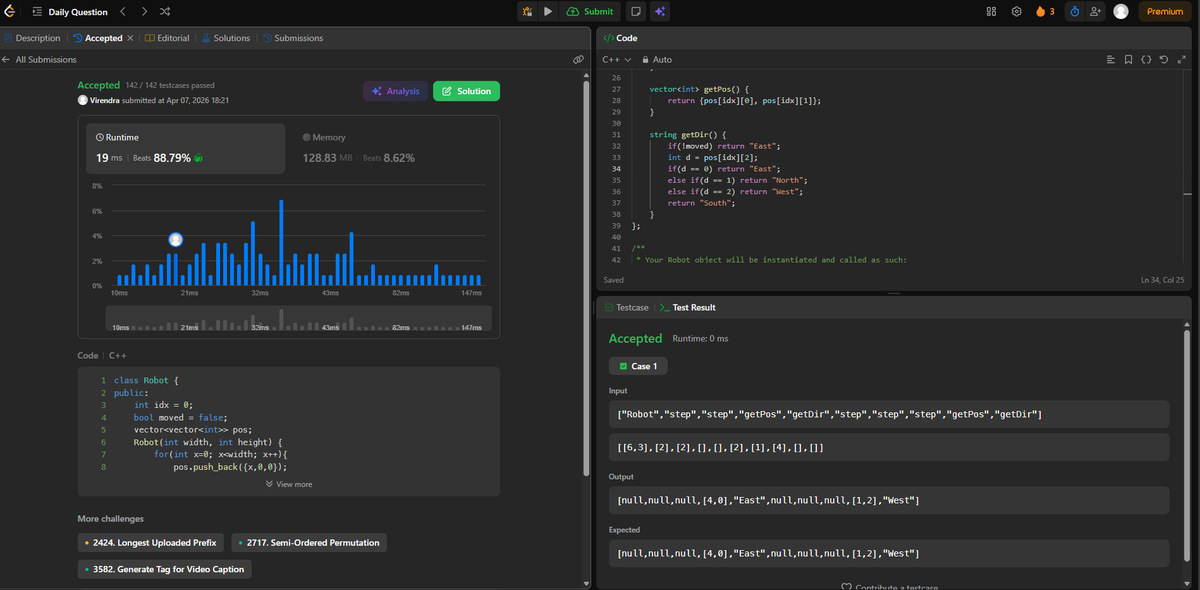The image size is (1200, 590).
Task: Click the Expected result text box
Action: pos(888,553)
